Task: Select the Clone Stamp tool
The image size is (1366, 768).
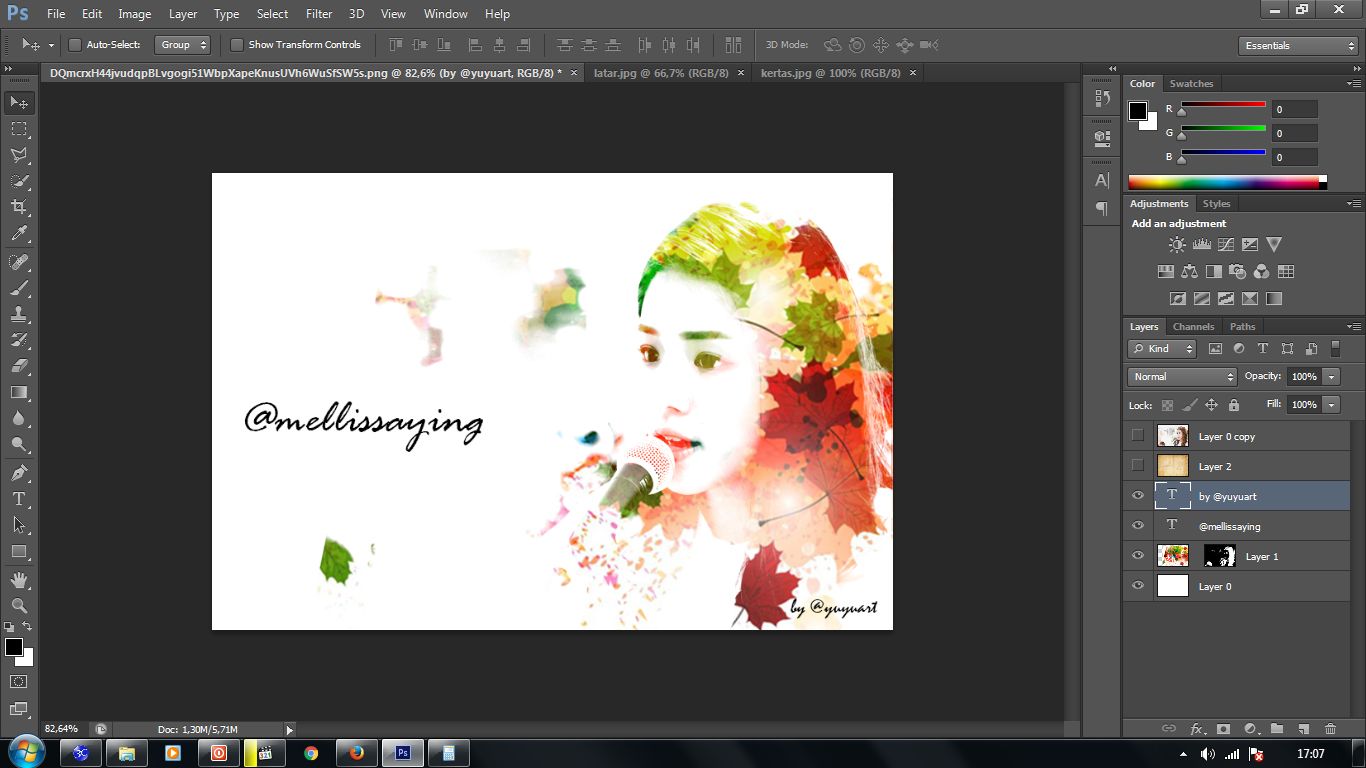Action: [x=19, y=314]
